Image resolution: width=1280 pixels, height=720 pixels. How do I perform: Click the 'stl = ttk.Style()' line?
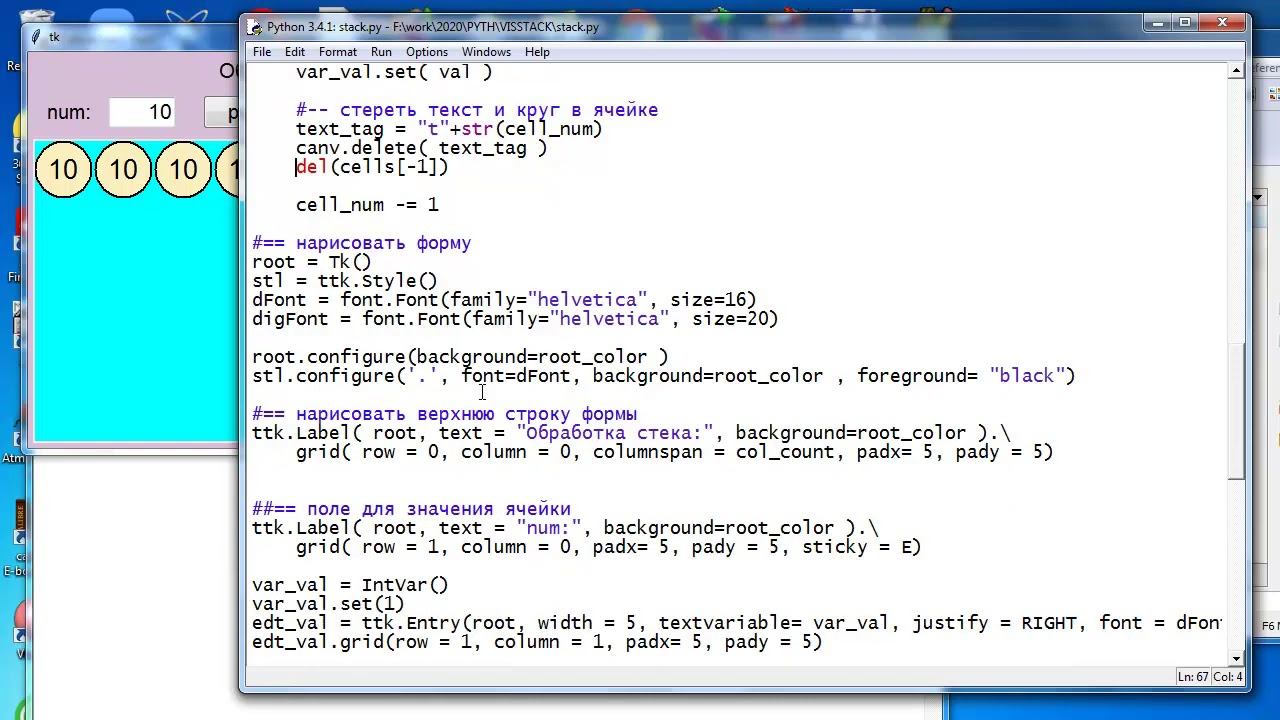point(345,281)
